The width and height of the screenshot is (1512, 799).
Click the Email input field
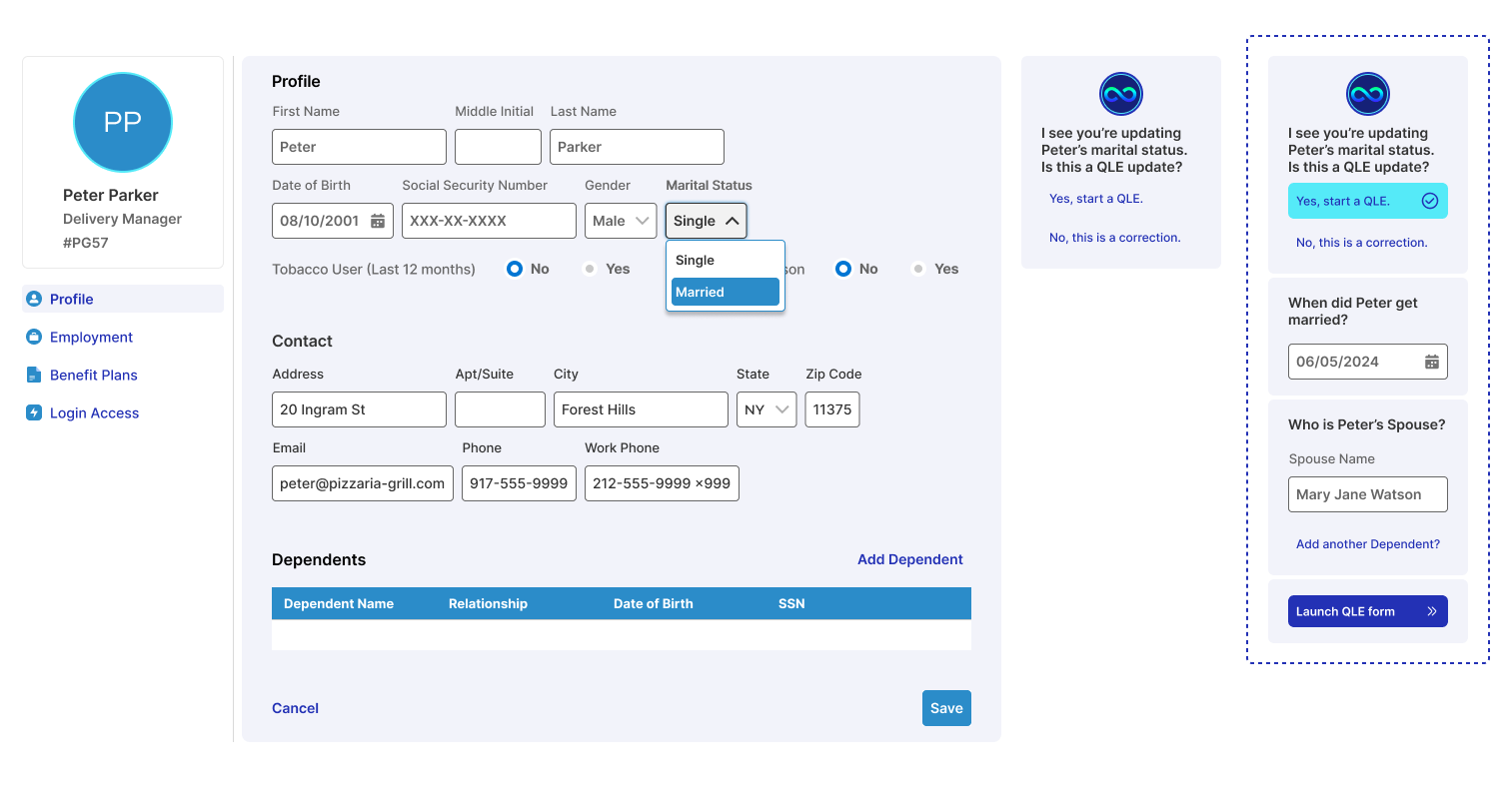click(363, 483)
